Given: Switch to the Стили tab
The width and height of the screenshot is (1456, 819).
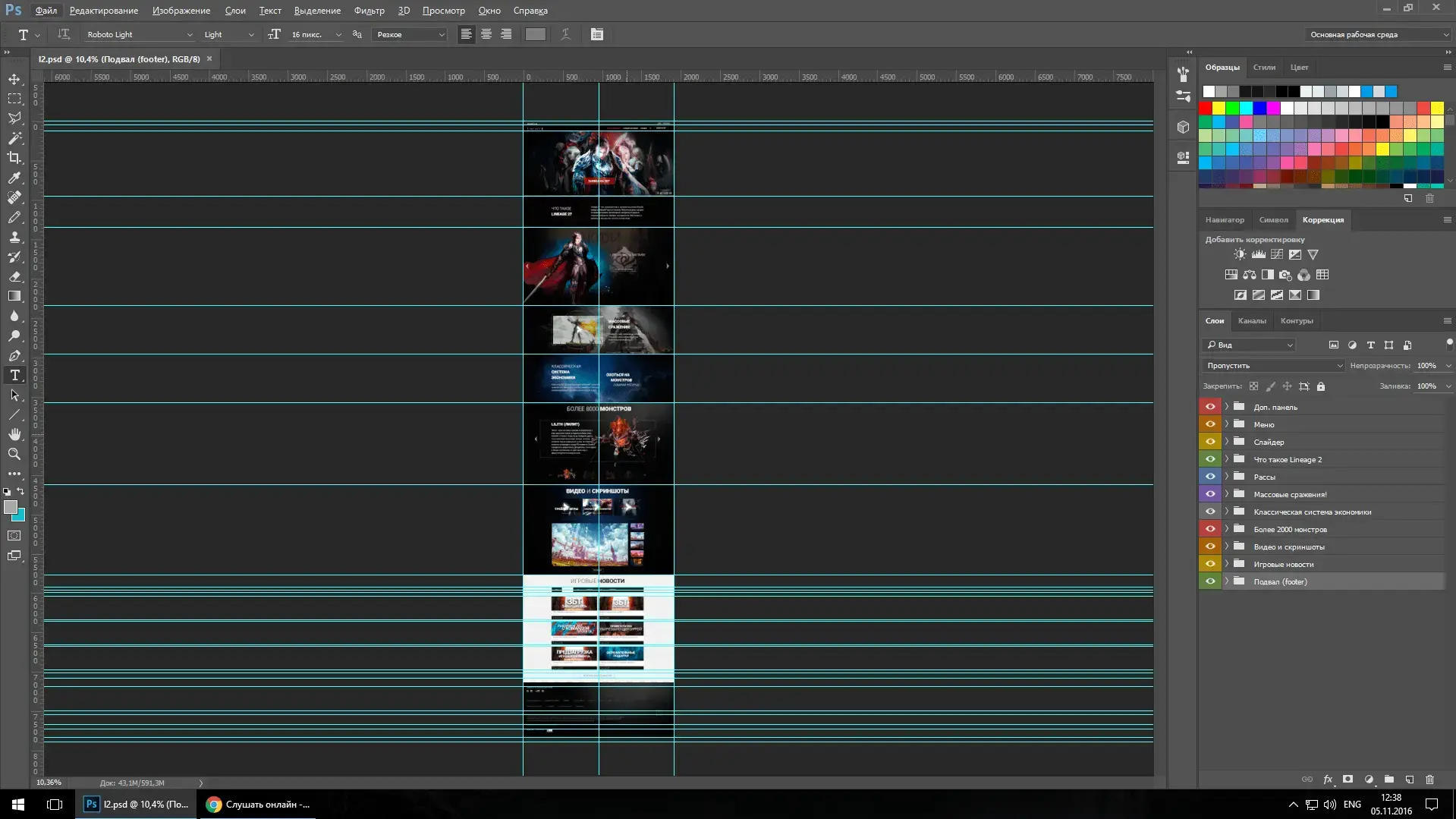Looking at the screenshot, I should tap(1264, 68).
